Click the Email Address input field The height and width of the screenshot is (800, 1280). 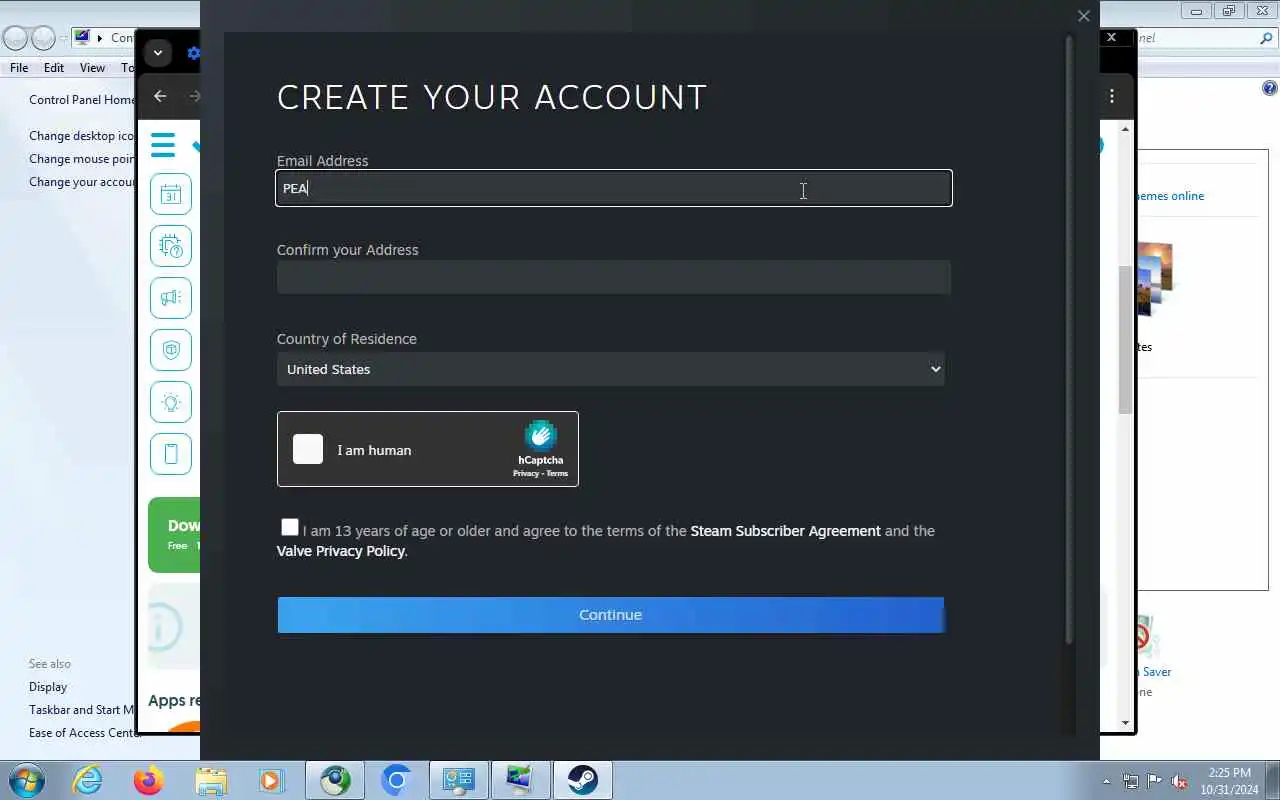[x=614, y=188]
